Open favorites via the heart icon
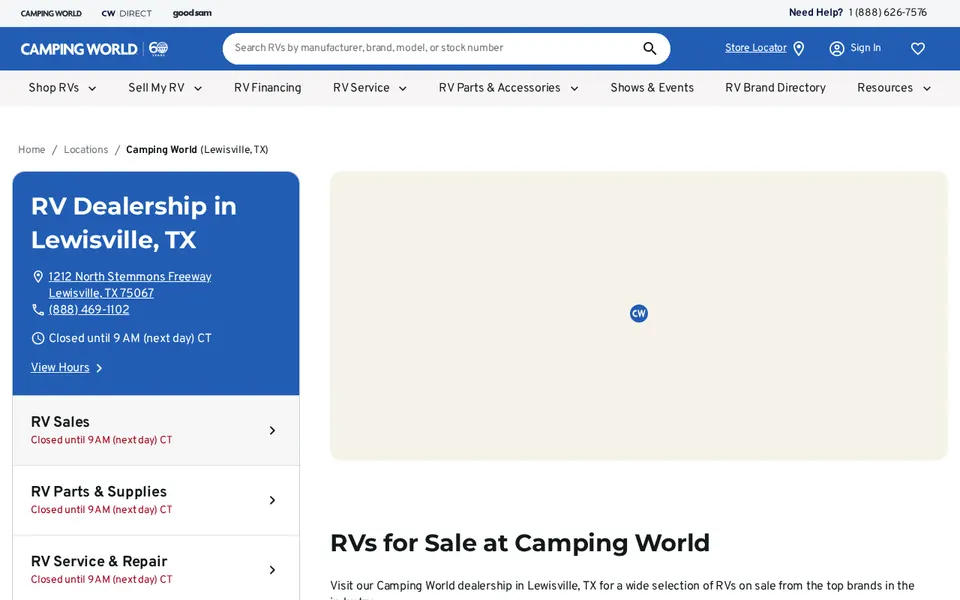 pyautogui.click(x=917, y=48)
